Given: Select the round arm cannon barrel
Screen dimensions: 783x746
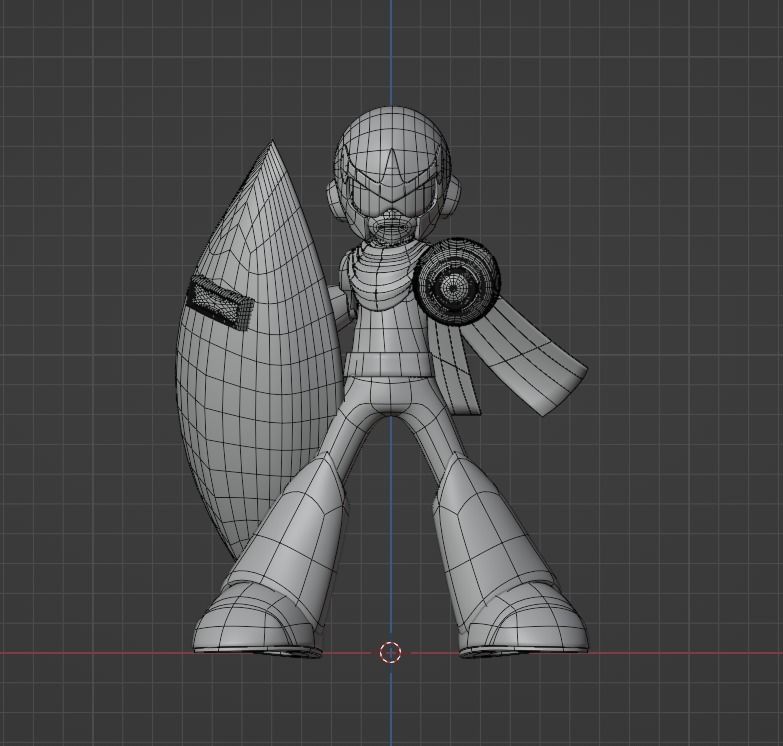Looking at the screenshot, I should 455,281.
